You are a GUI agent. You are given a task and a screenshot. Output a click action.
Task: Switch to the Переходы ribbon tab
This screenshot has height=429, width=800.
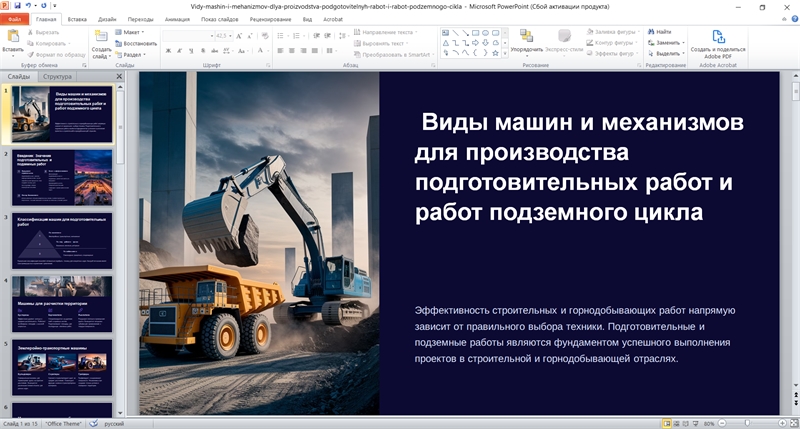tap(140, 19)
